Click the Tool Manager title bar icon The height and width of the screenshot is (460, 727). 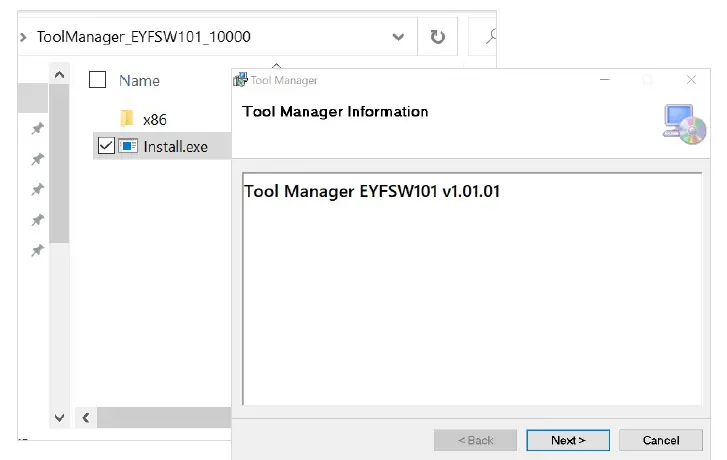pyautogui.click(x=240, y=80)
